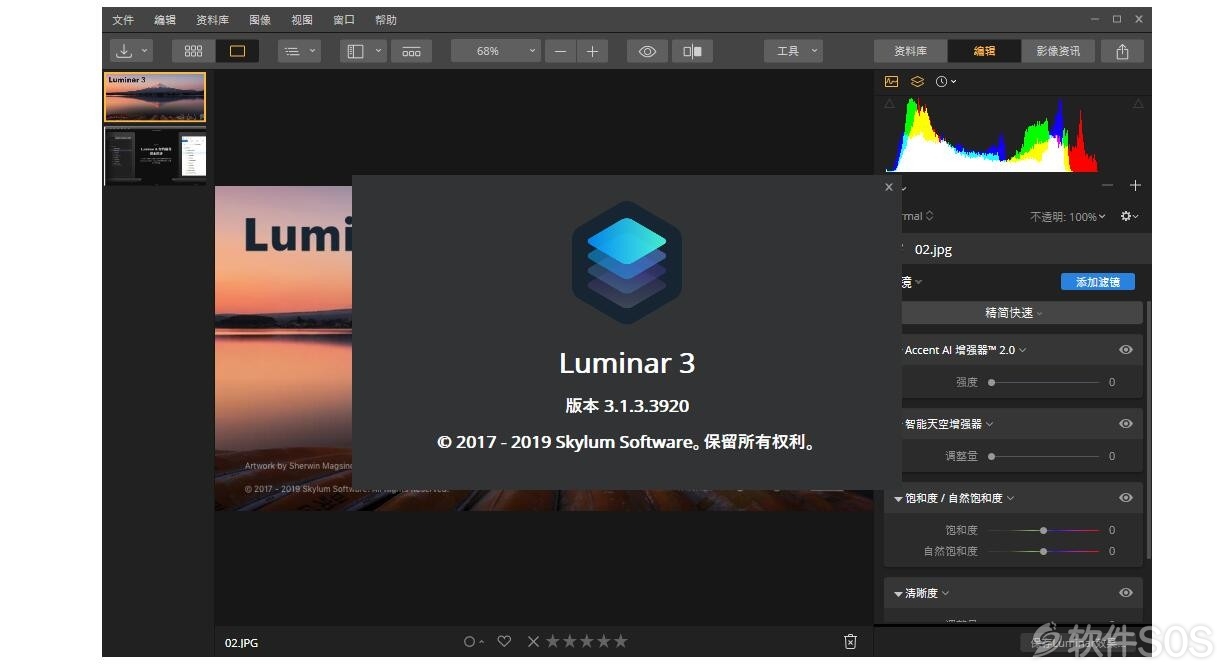
Task: Click the share export icon
Action: [1122, 51]
